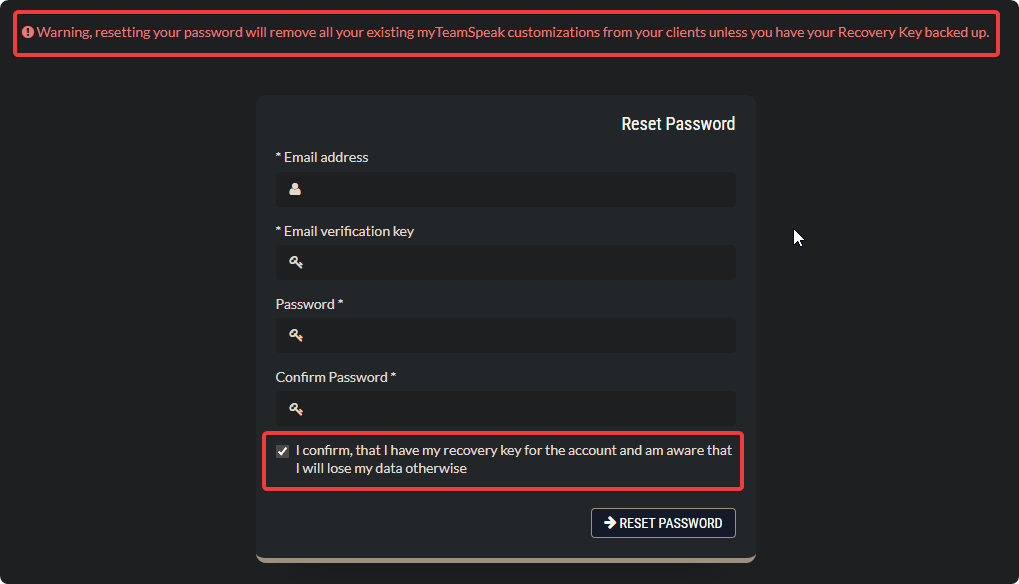Click the arrow icon on Reset Password button
Viewport: 1019px width, 584px height.
click(609, 523)
